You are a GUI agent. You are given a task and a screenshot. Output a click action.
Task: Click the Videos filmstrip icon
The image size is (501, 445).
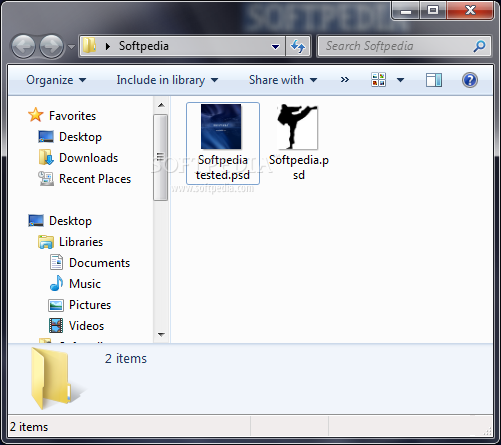pyautogui.click(x=56, y=325)
